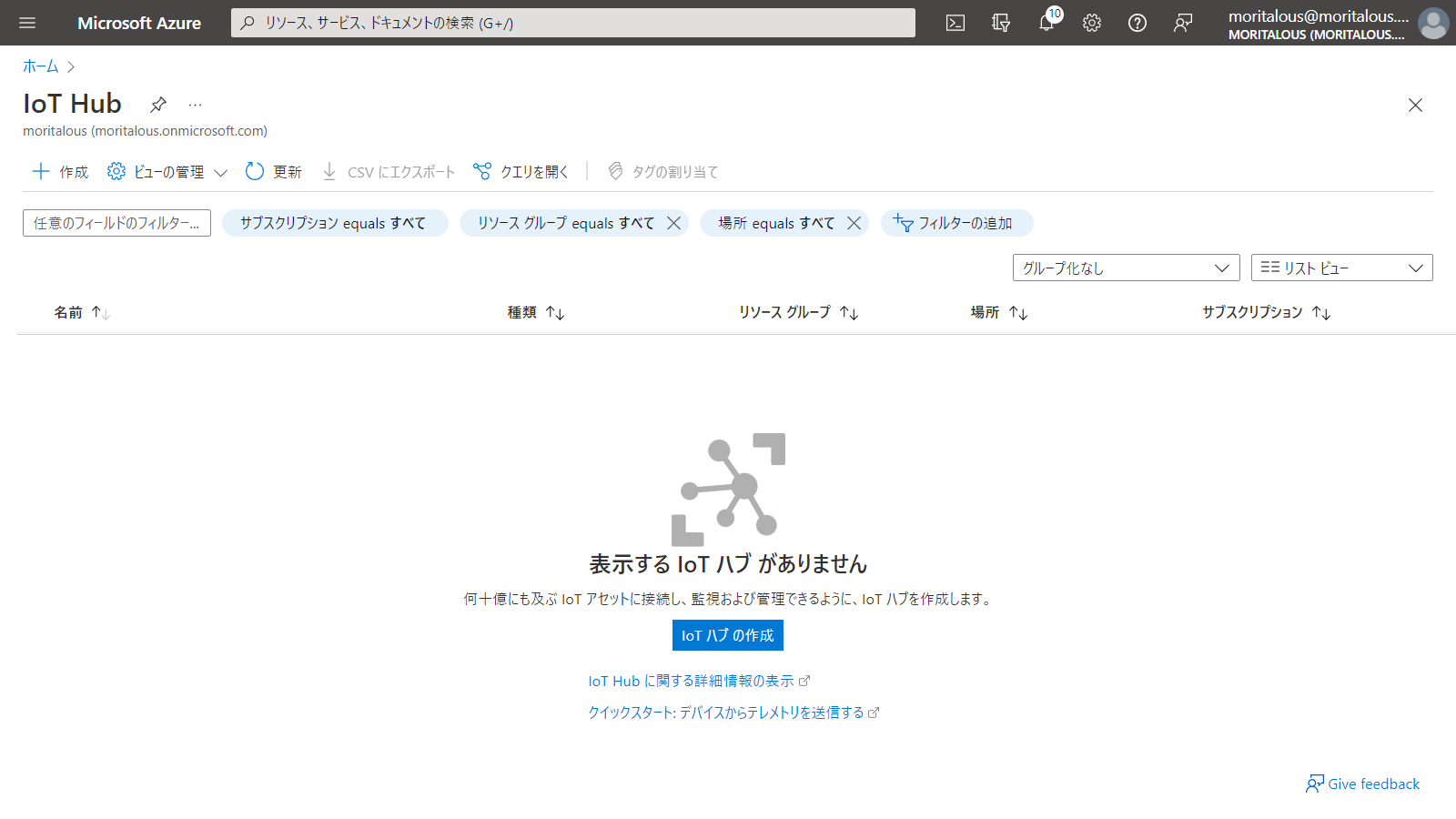The width and height of the screenshot is (1456, 819).
Task: Click the feedback icon in top bar
Action: pos(1183,23)
